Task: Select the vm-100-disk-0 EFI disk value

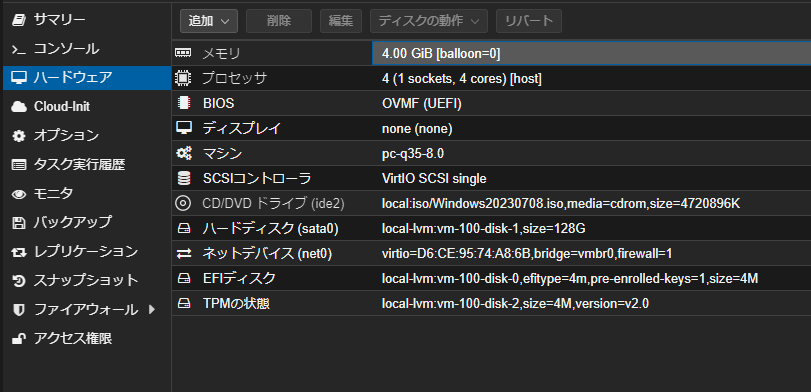Action: [570, 279]
